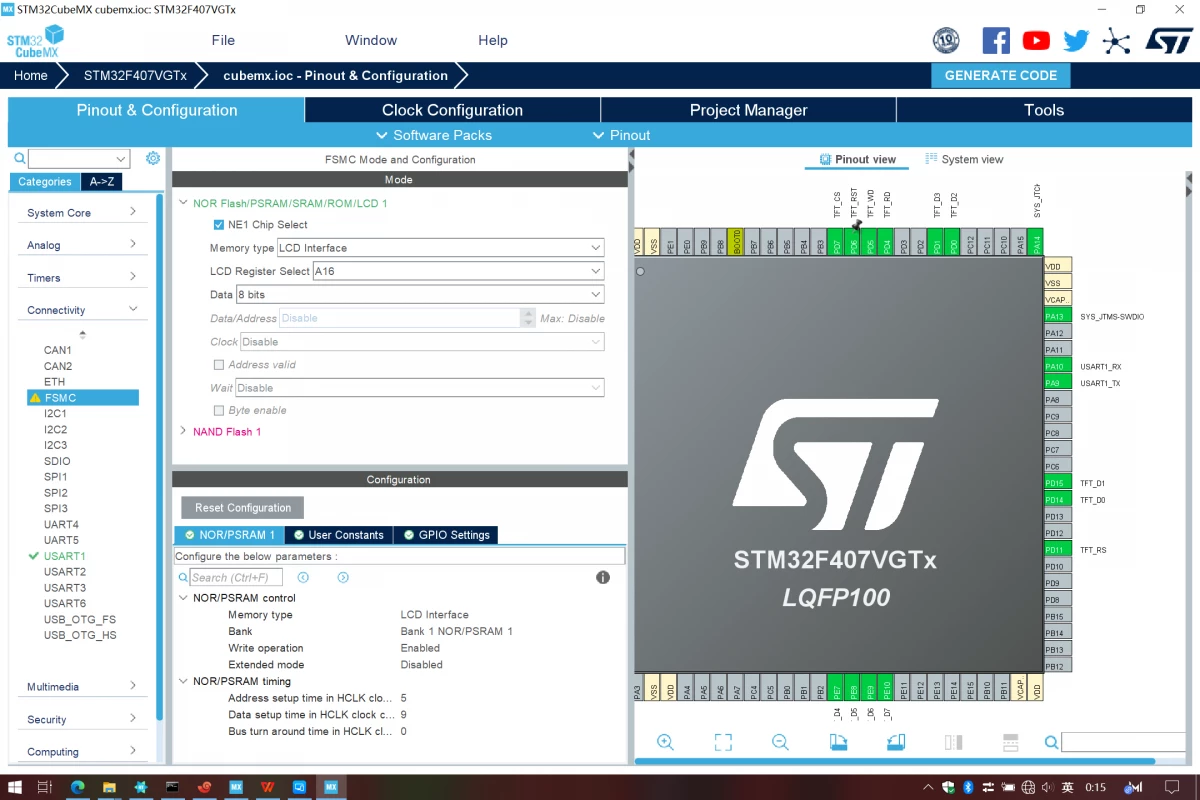Click the pinout horizontal scrollbar
1200x800 pixels.
click(x=895, y=762)
